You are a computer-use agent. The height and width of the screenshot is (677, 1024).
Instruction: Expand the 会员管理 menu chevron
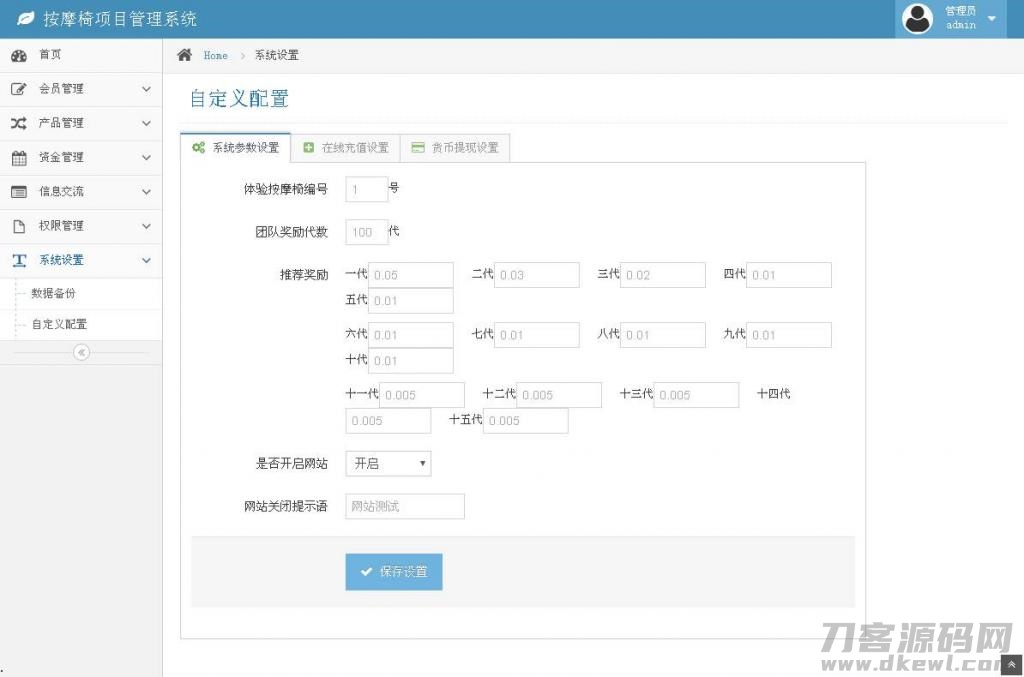146,89
